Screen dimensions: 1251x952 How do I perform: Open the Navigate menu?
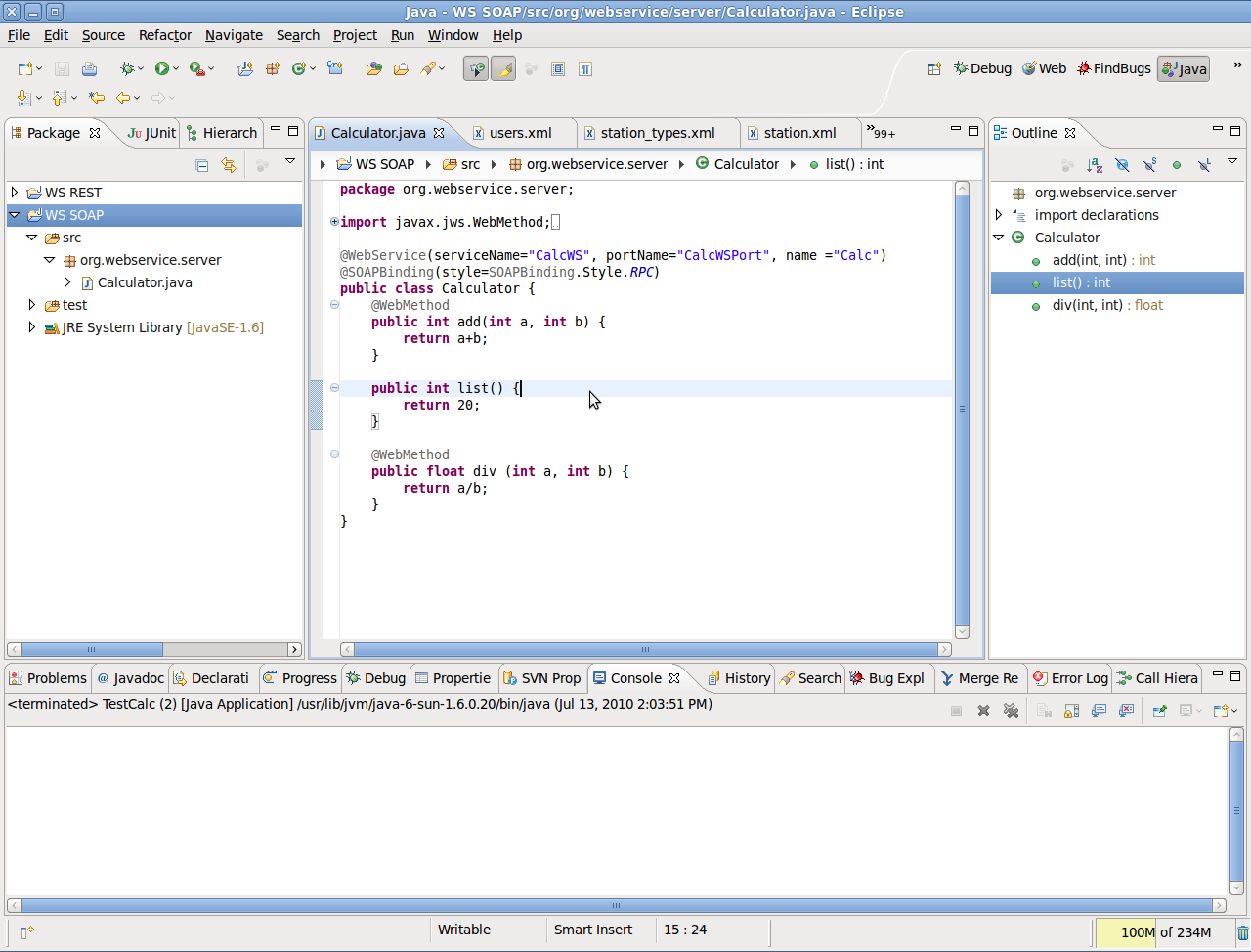[234, 35]
